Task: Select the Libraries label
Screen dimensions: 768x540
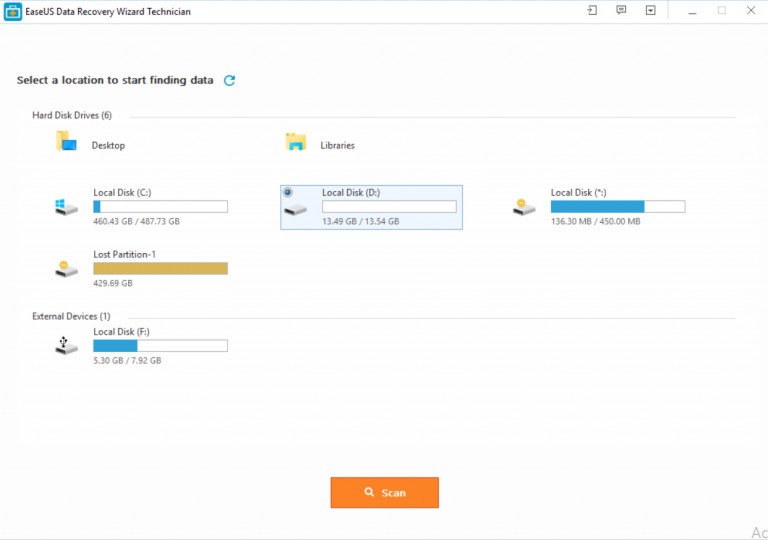Action: (x=337, y=146)
